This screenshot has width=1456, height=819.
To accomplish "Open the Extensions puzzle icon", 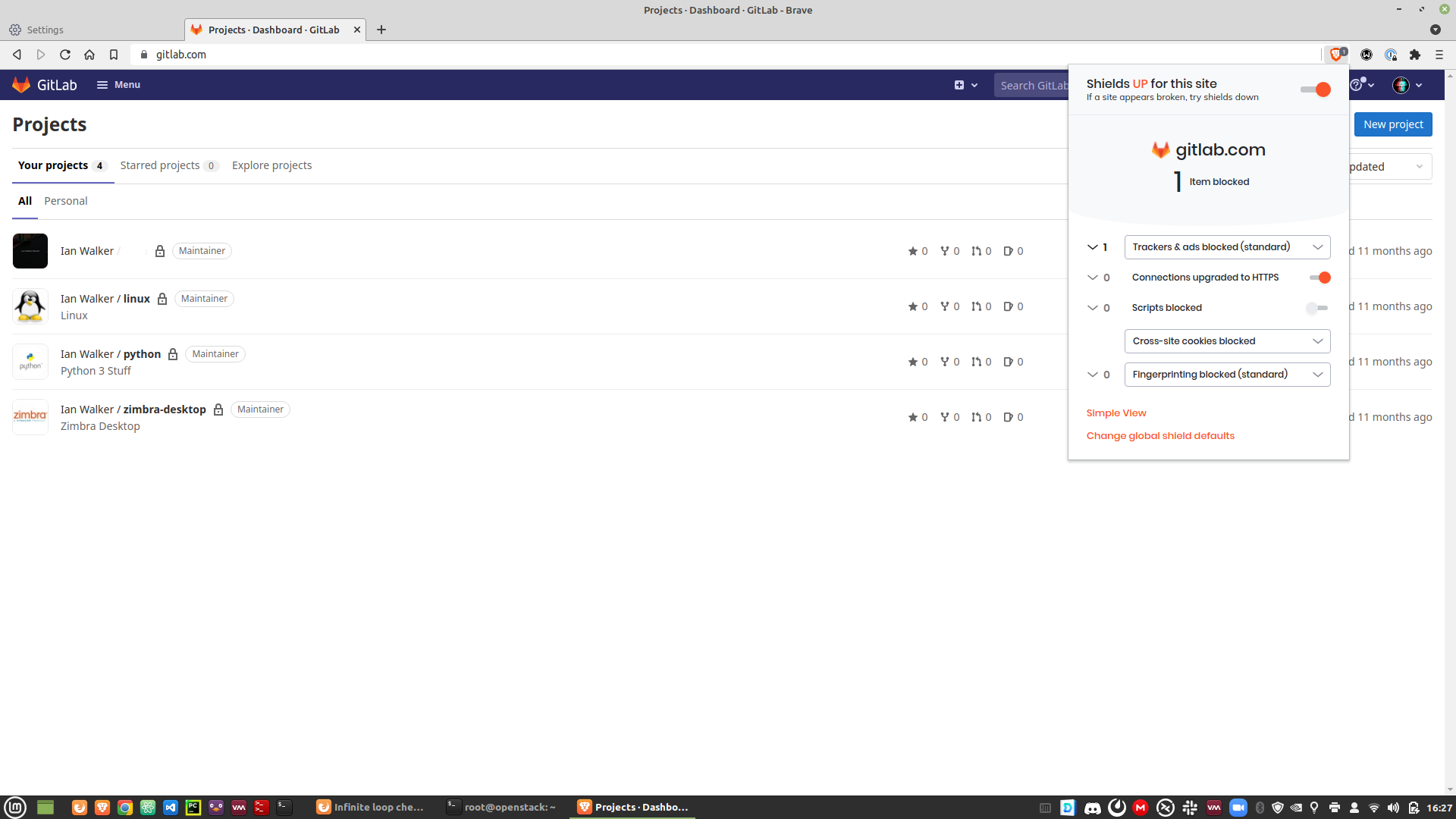I will 1414,55.
